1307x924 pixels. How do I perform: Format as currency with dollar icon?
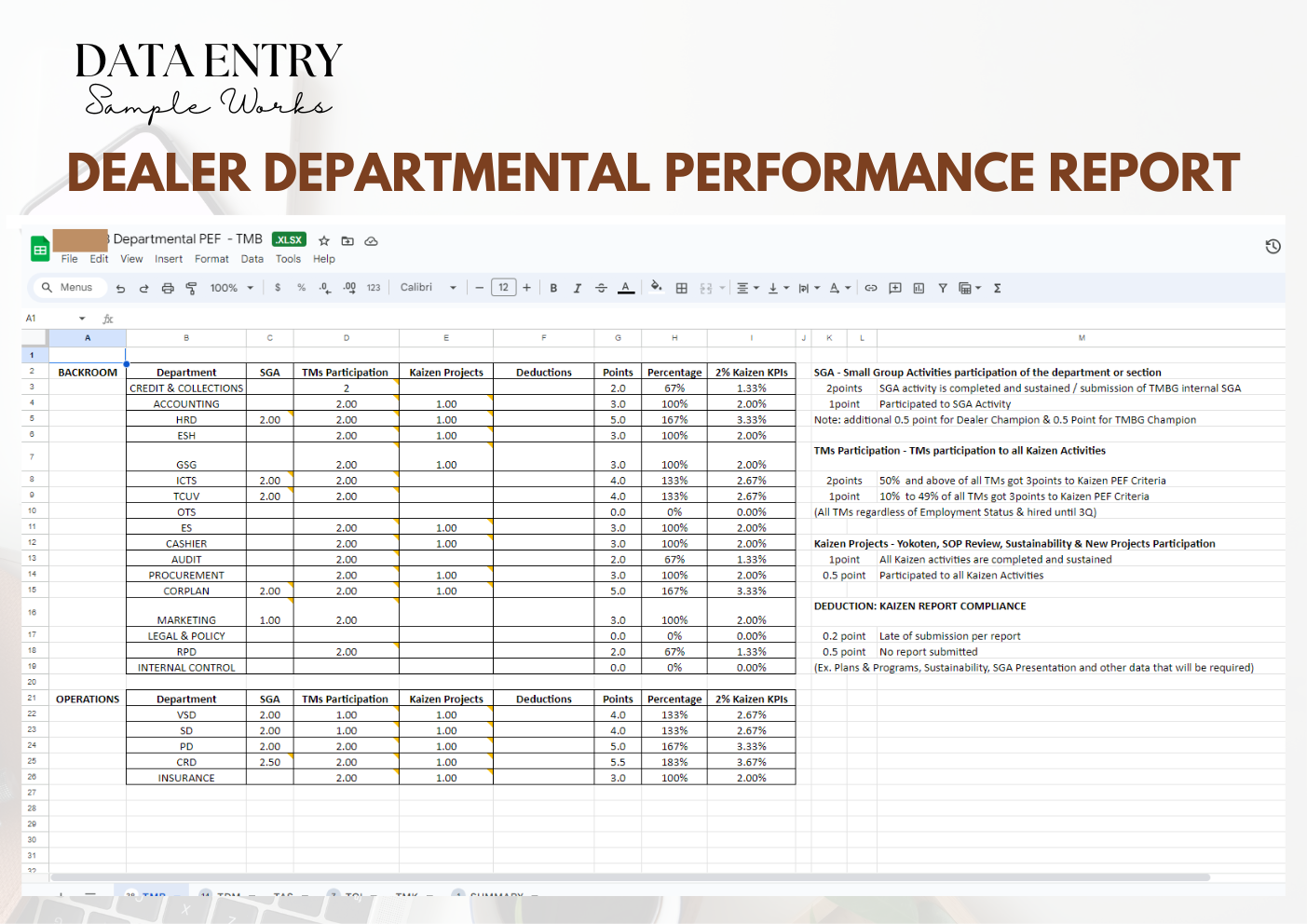pyautogui.click(x=278, y=288)
